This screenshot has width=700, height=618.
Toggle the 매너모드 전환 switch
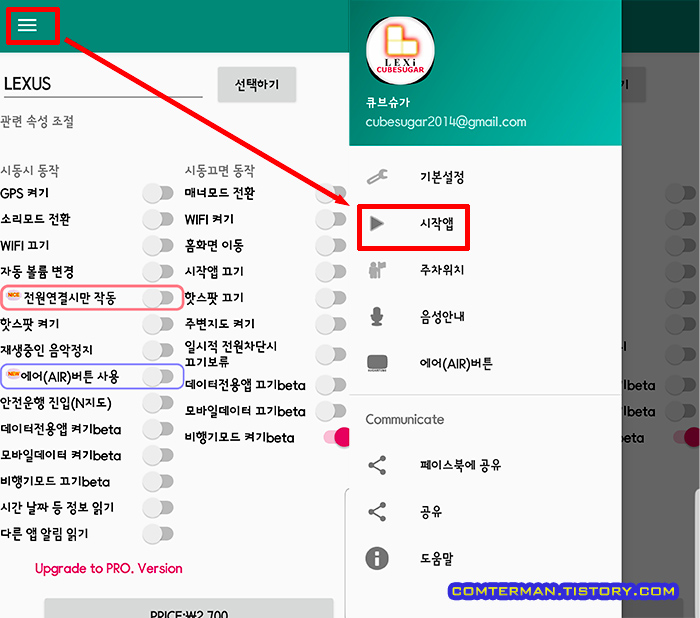point(331,193)
